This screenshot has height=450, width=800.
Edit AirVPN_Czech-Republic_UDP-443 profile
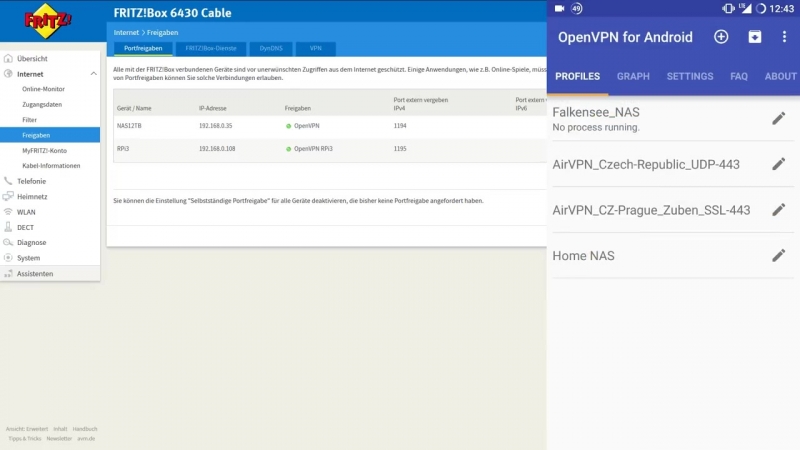coord(778,164)
